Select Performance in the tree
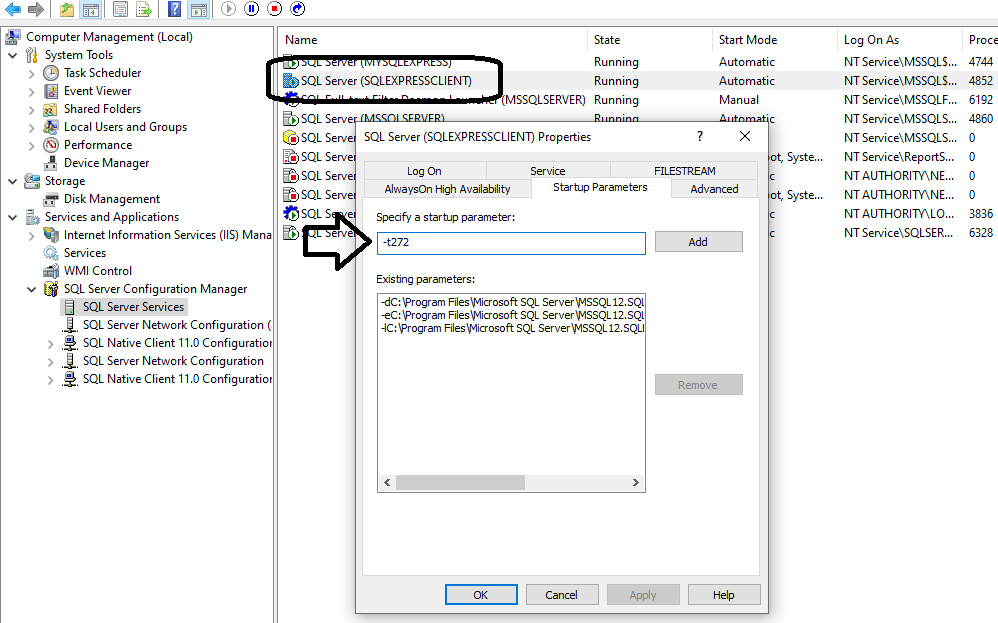Image resolution: width=998 pixels, height=623 pixels. click(98, 145)
